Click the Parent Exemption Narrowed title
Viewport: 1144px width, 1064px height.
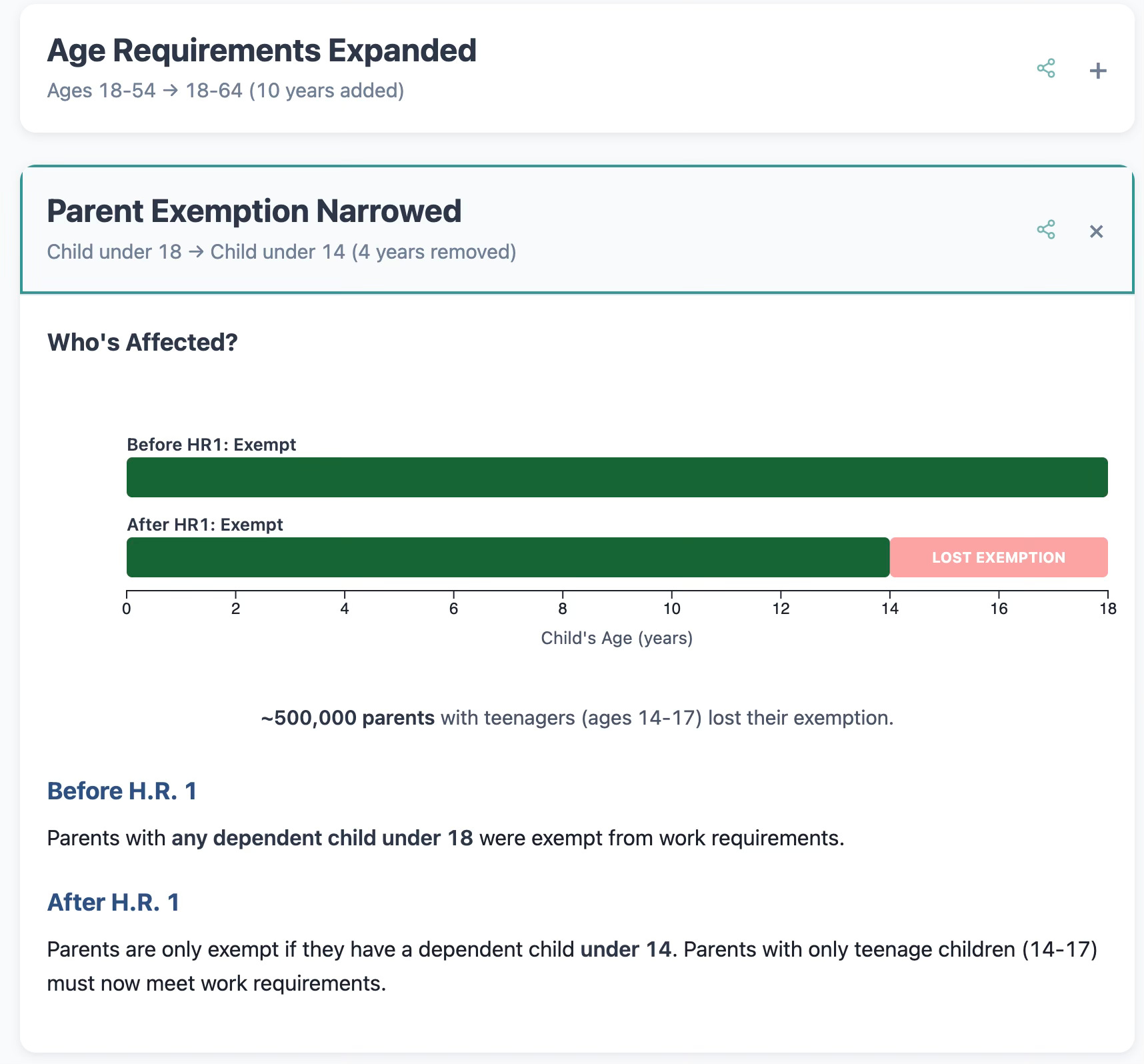254,211
